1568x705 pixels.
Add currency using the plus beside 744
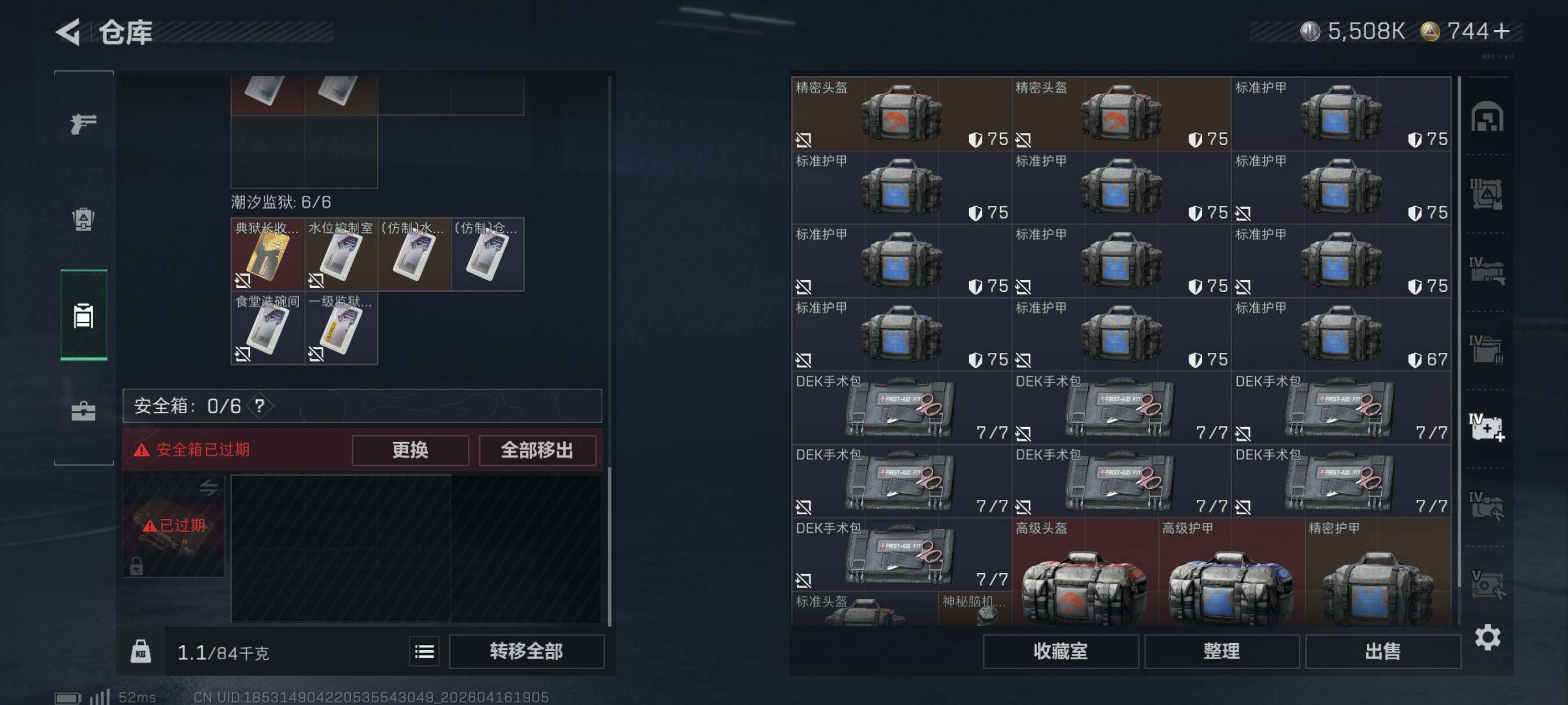(1502, 31)
